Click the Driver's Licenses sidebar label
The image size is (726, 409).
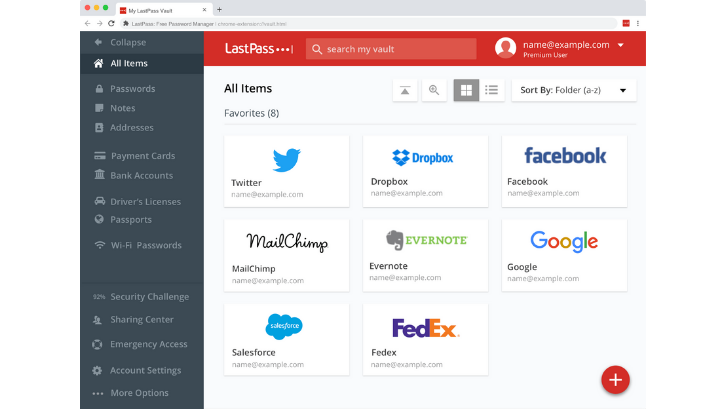click(x=145, y=201)
